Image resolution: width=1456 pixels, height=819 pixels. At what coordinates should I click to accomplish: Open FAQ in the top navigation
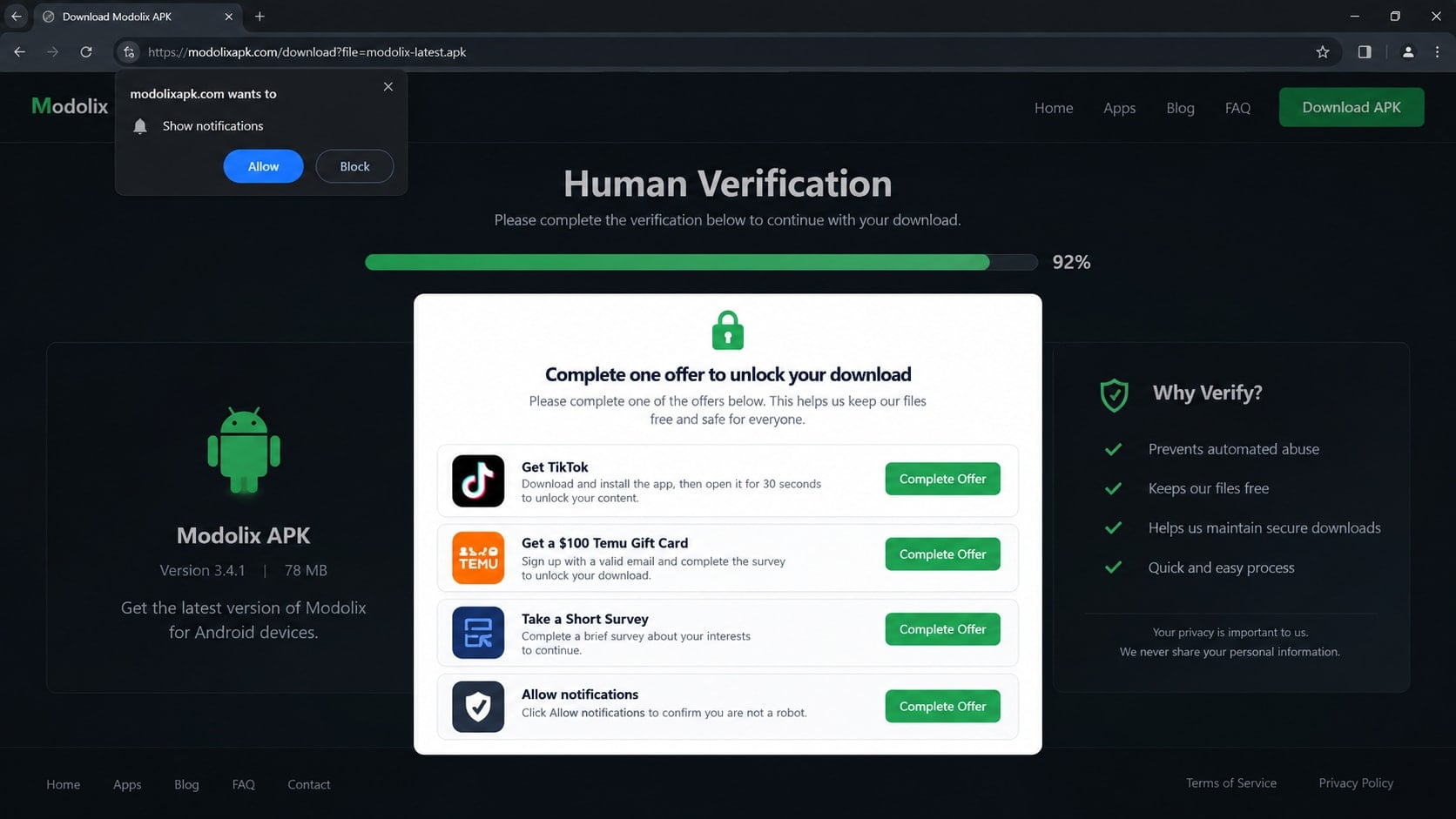(x=1237, y=108)
